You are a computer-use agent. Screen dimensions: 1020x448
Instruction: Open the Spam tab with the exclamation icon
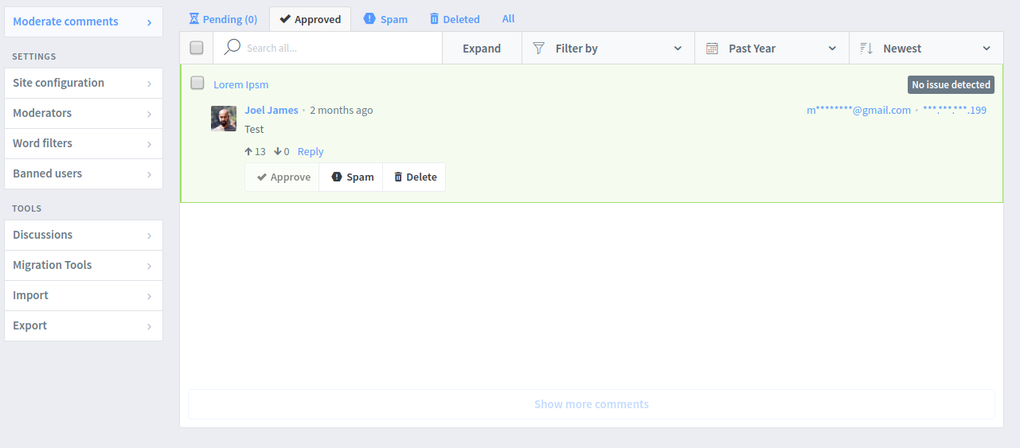point(386,19)
